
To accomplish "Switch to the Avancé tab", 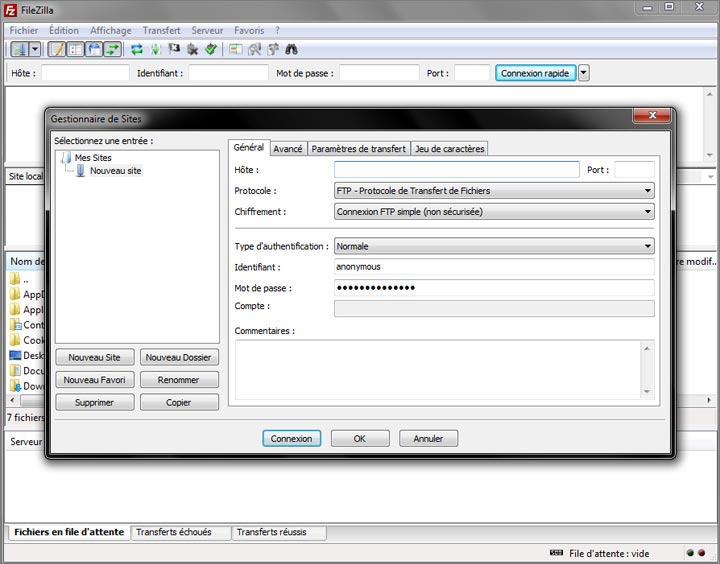I will 288,149.
